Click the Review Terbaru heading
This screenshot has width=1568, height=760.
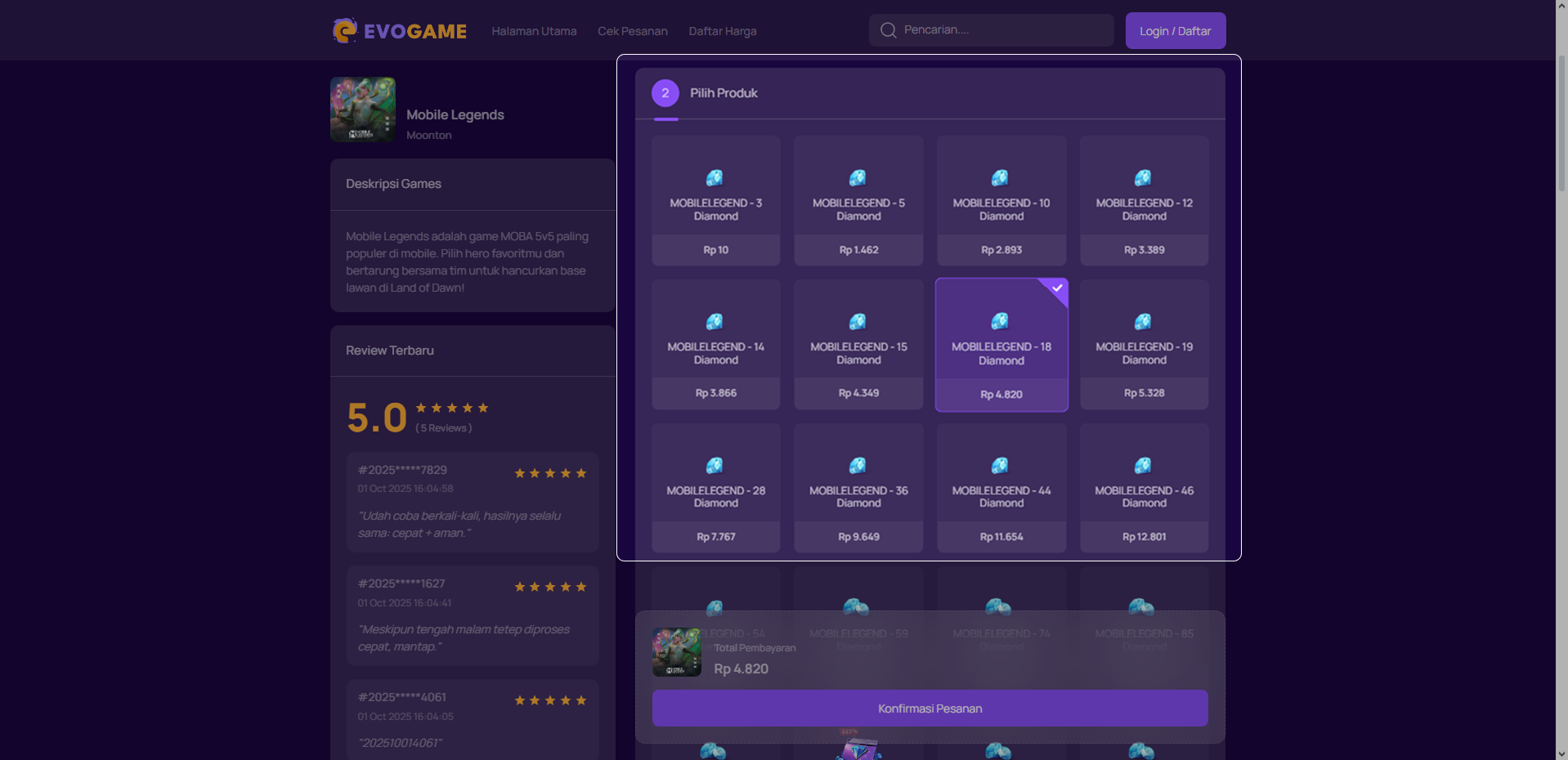pyautogui.click(x=390, y=351)
